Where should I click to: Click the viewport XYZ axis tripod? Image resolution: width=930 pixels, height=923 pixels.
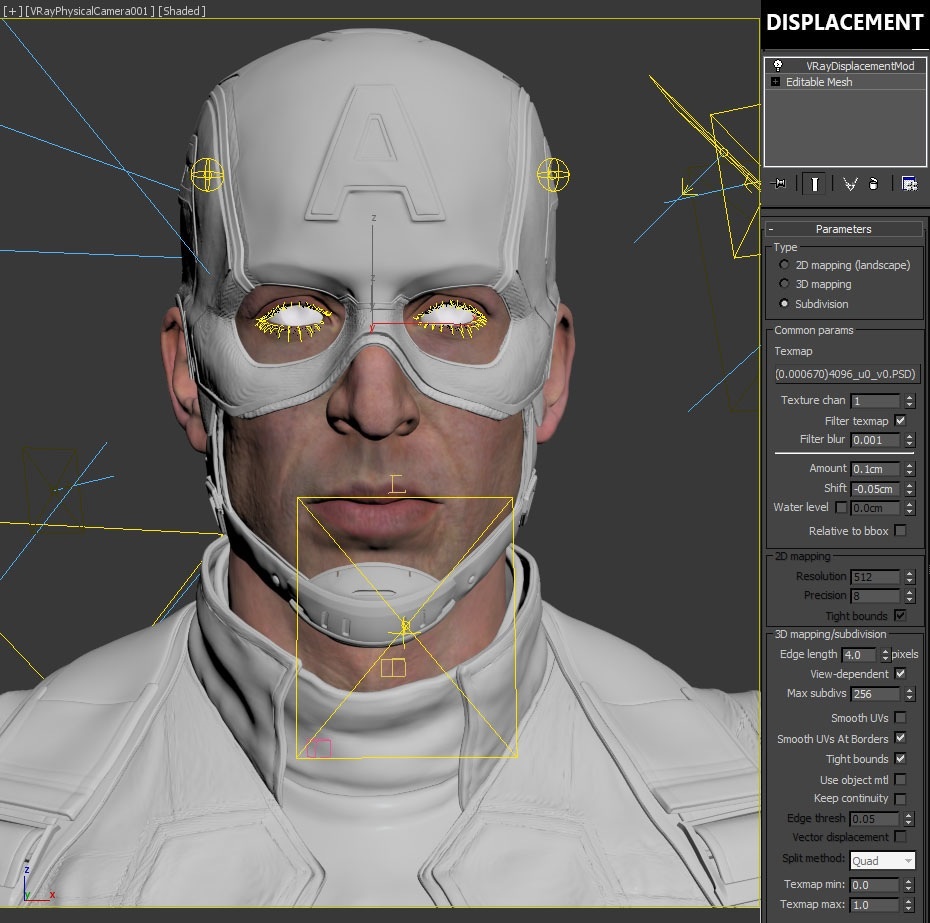pos(39,885)
